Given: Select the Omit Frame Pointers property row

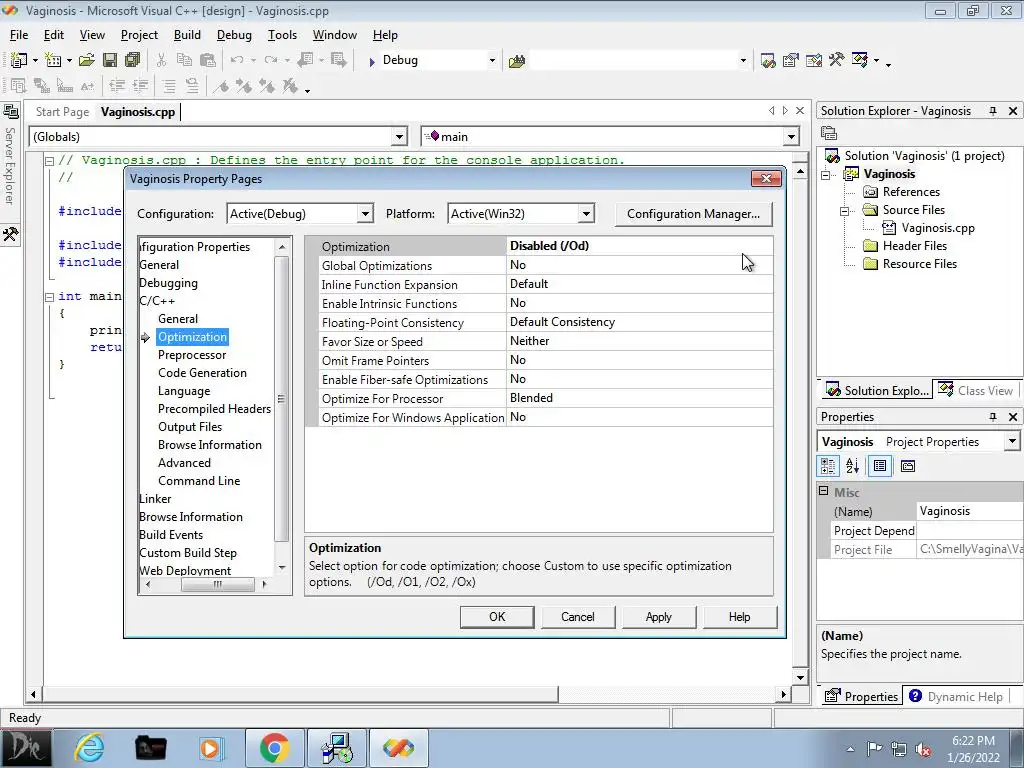Looking at the screenshot, I should tap(539, 360).
